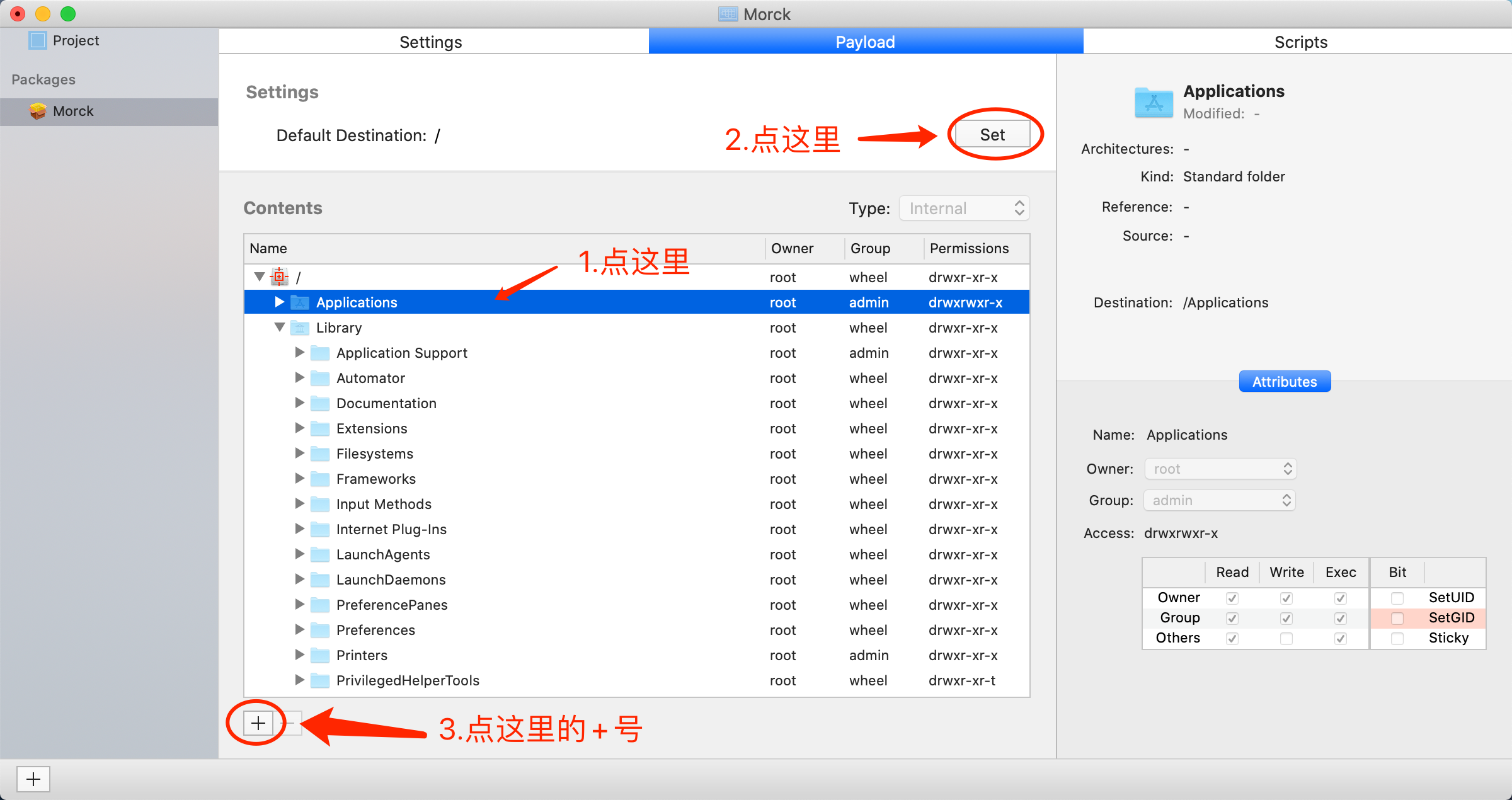1512x800 pixels.
Task: Click the Applications folder icon in inspector
Action: pyautogui.click(x=1154, y=102)
